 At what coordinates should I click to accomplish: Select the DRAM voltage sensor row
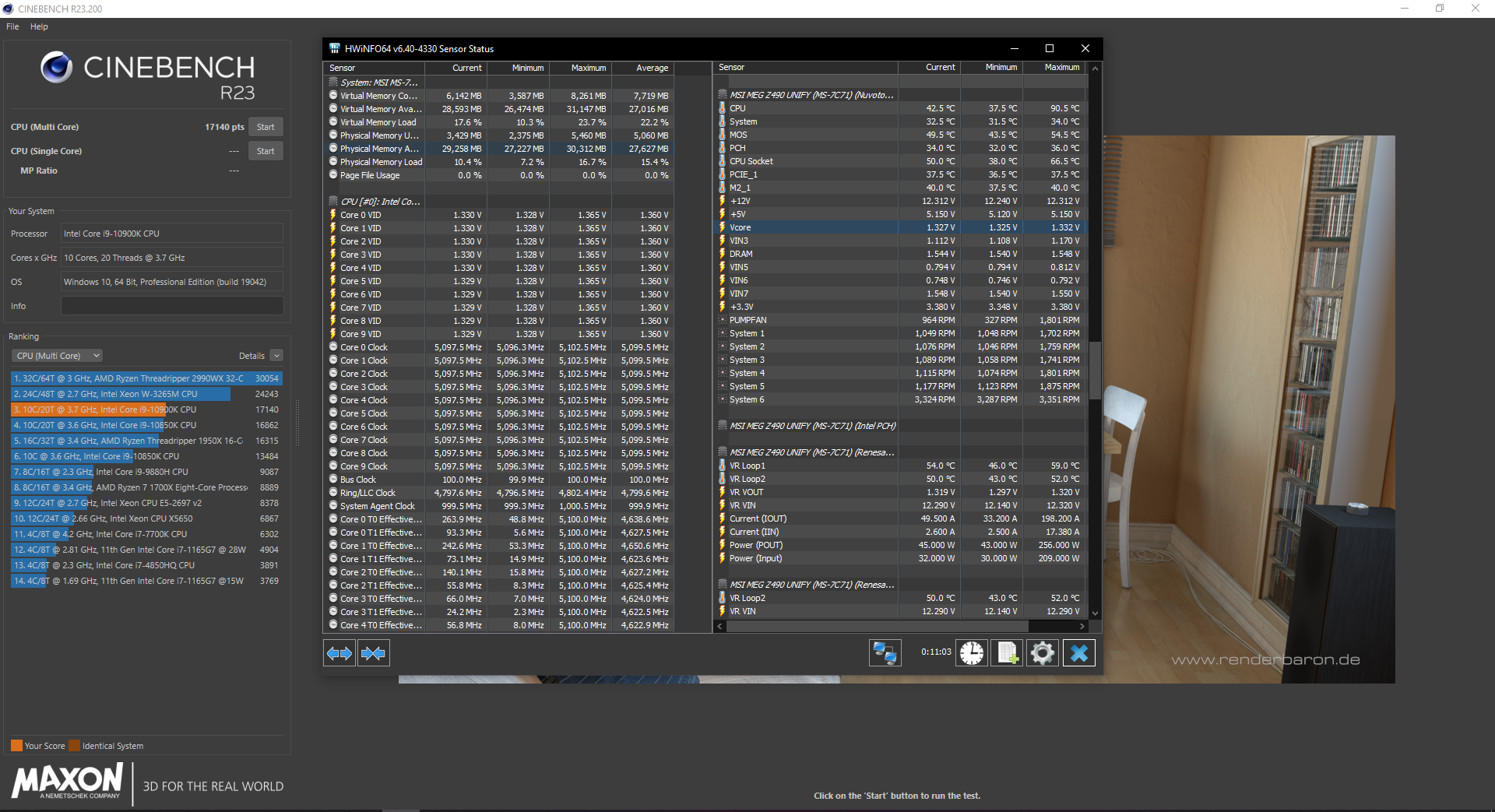click(x=900, y=254)
